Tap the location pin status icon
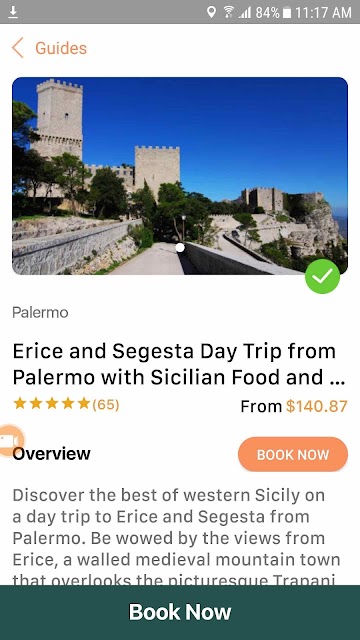This screenshot has height=640, width=360. pyautogui.click(x=211, y=12)
